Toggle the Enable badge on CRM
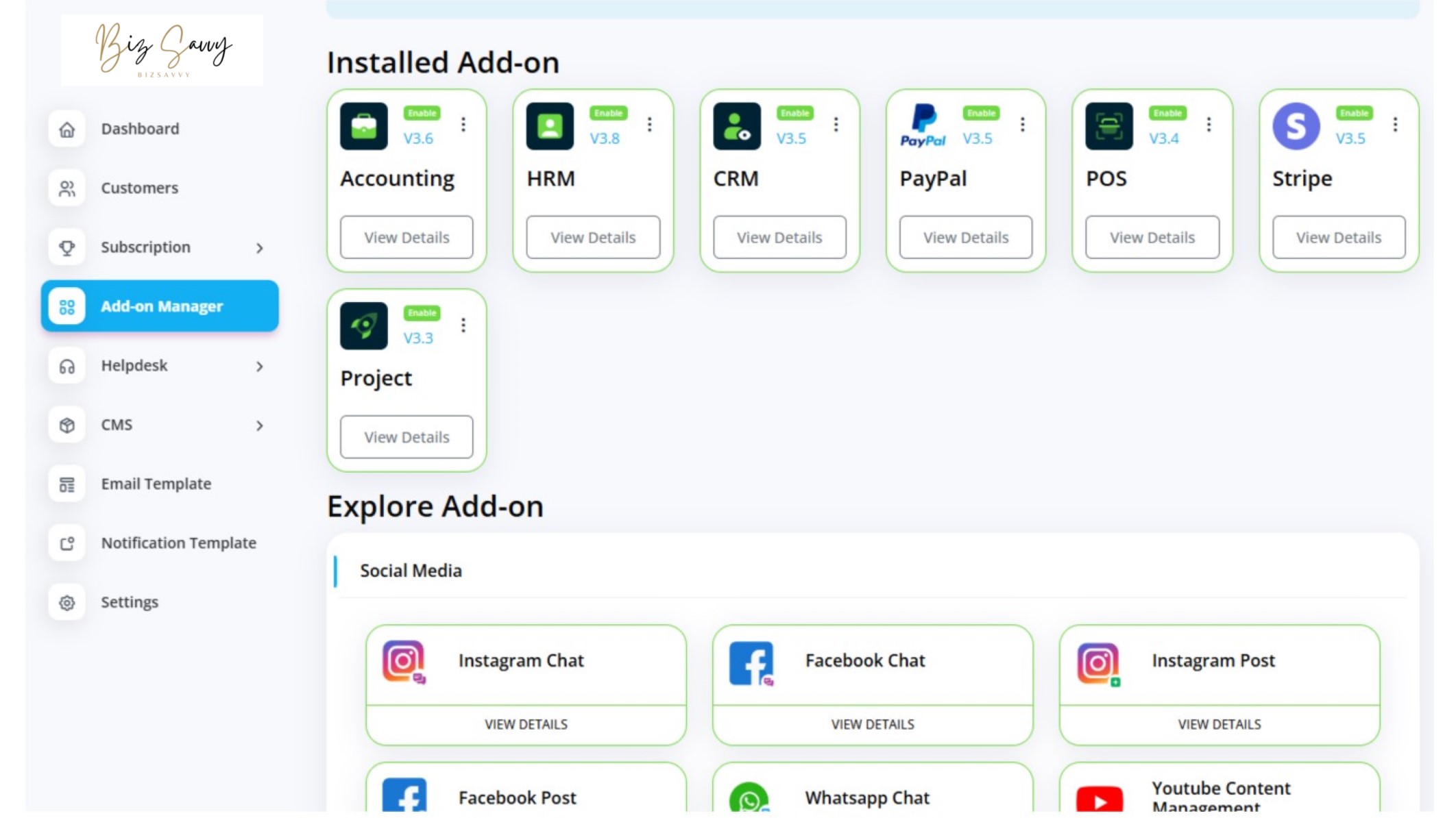 [794, 113]
